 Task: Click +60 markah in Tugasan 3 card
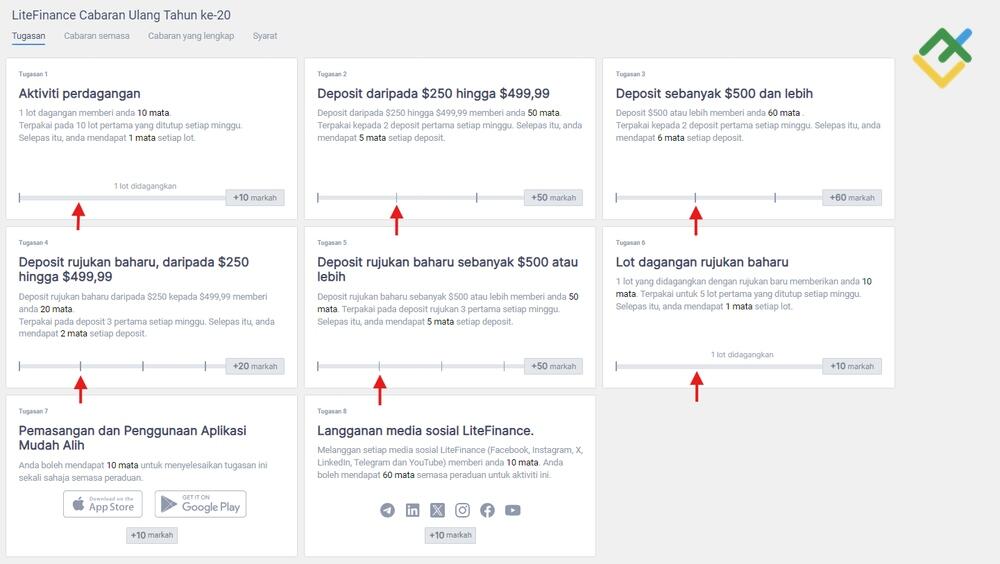click(851, 198)
